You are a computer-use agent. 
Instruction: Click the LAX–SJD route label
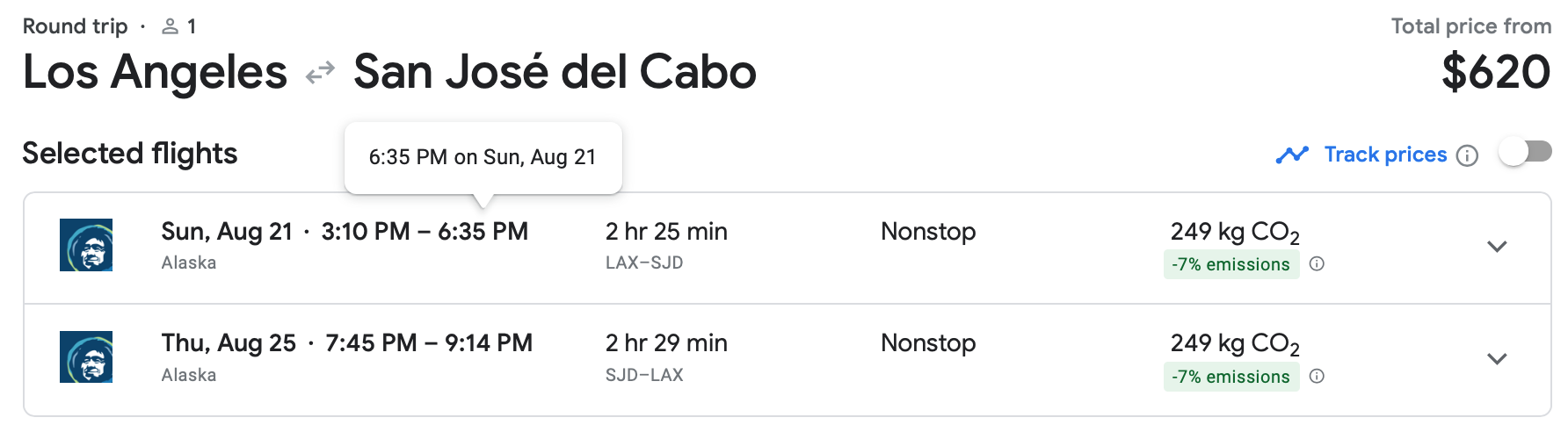[644, 263]
